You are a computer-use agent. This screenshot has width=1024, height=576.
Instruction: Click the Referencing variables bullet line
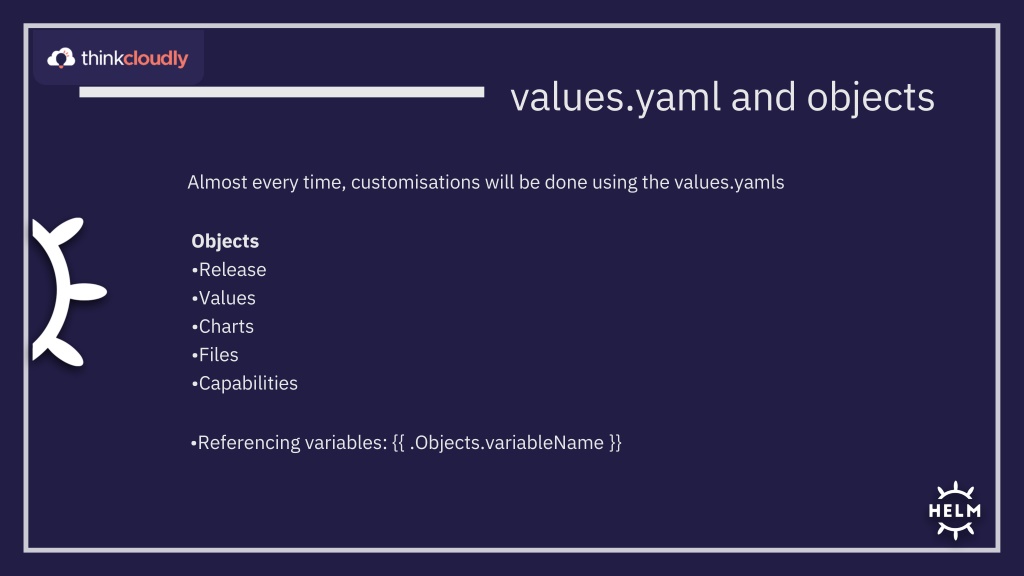click(406, 443)
